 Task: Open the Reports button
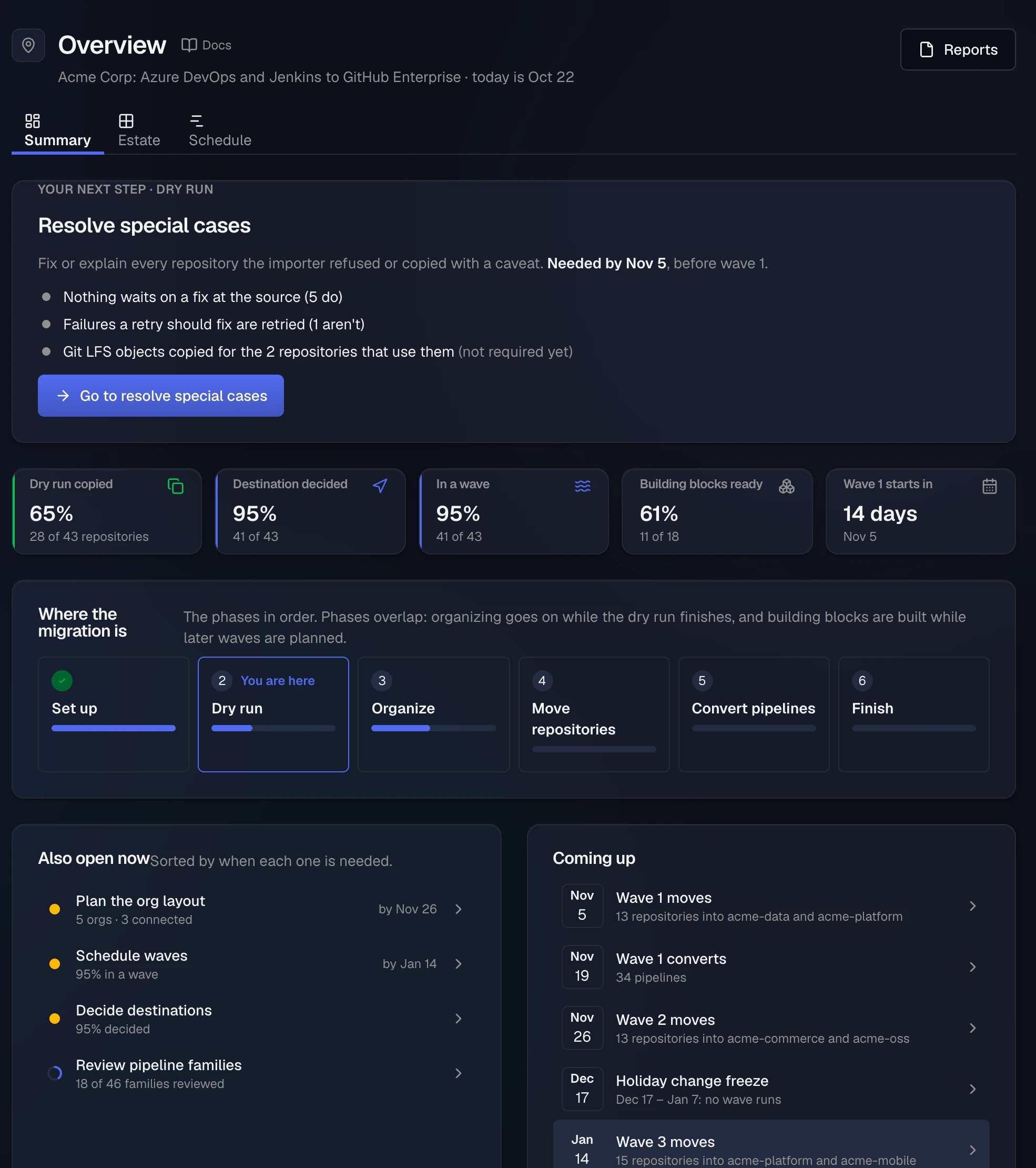958,49
